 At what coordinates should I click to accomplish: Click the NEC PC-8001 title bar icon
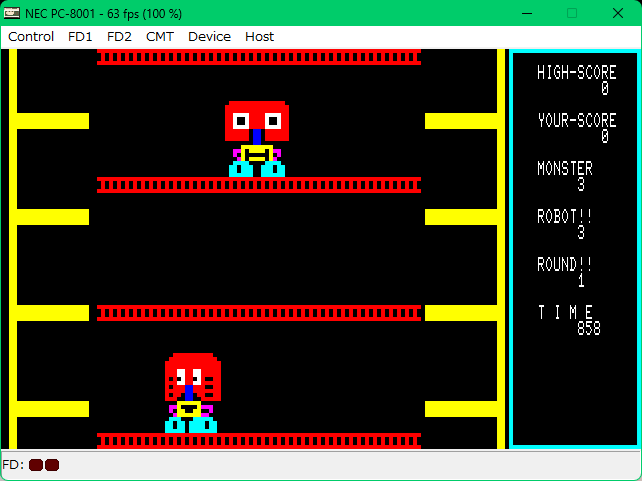(12, 12)
